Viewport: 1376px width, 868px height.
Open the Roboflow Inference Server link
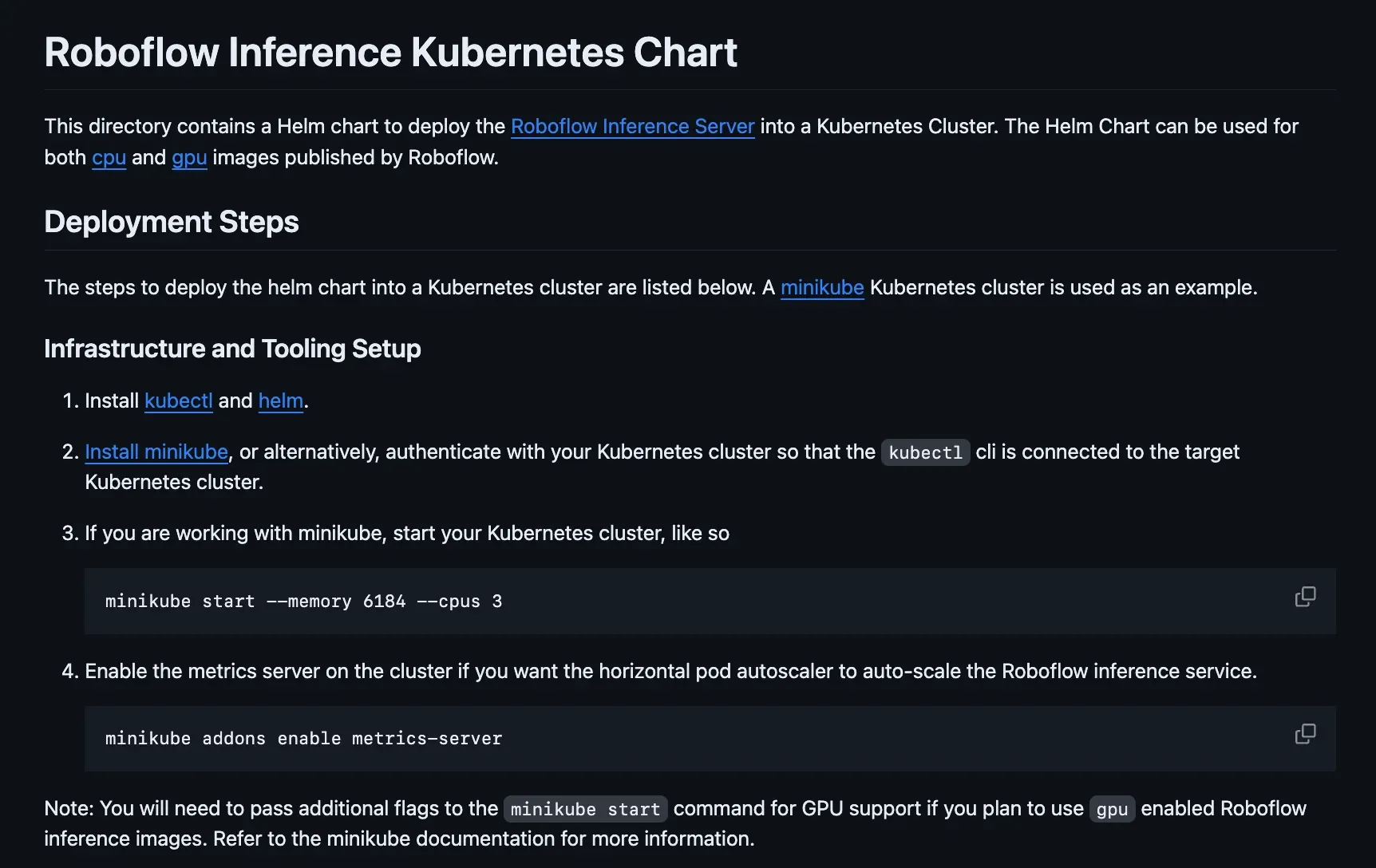pyautogui.click(x=632, y=126)
